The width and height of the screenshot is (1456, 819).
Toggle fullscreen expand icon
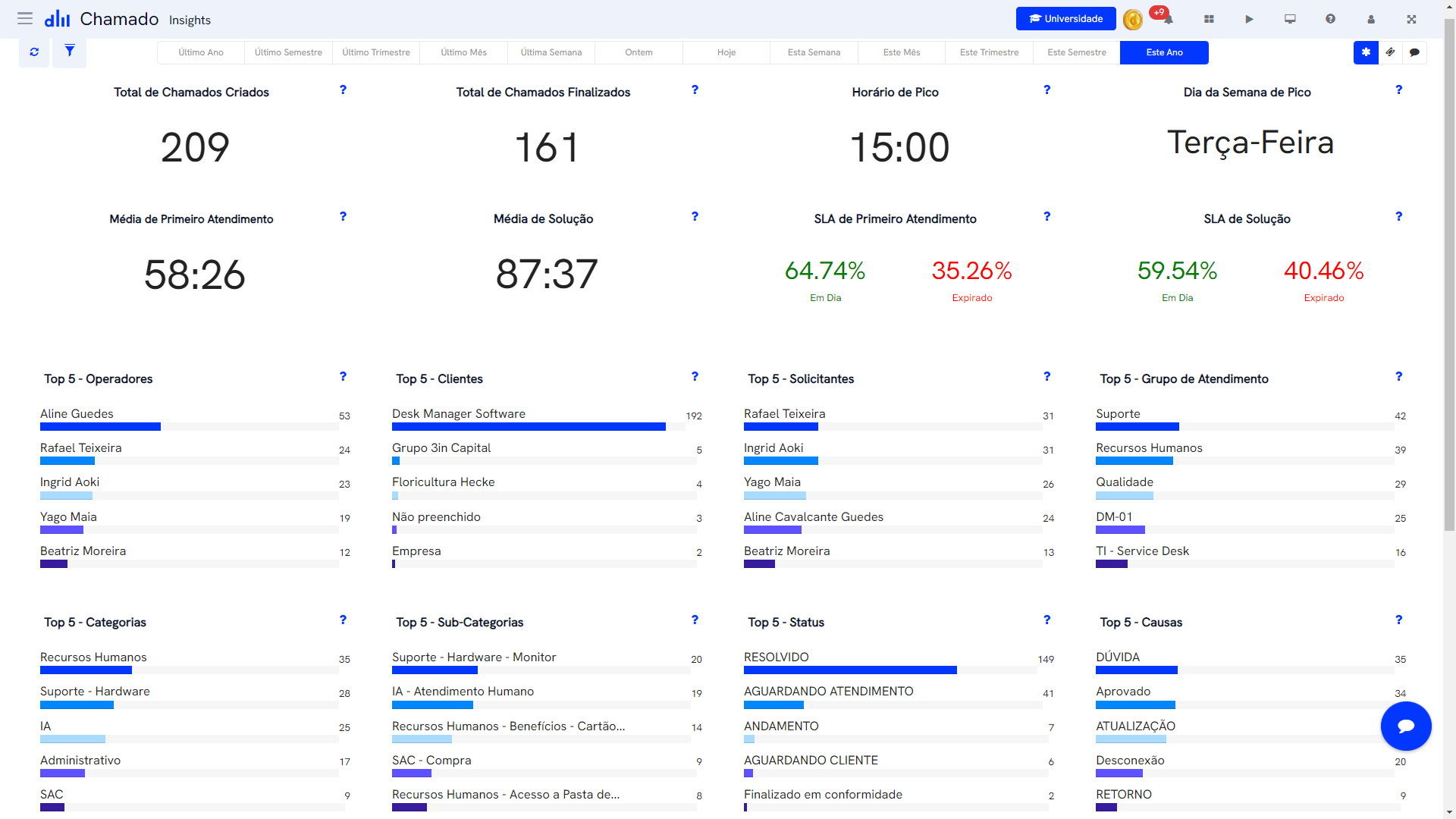[x=1411, y=19]
